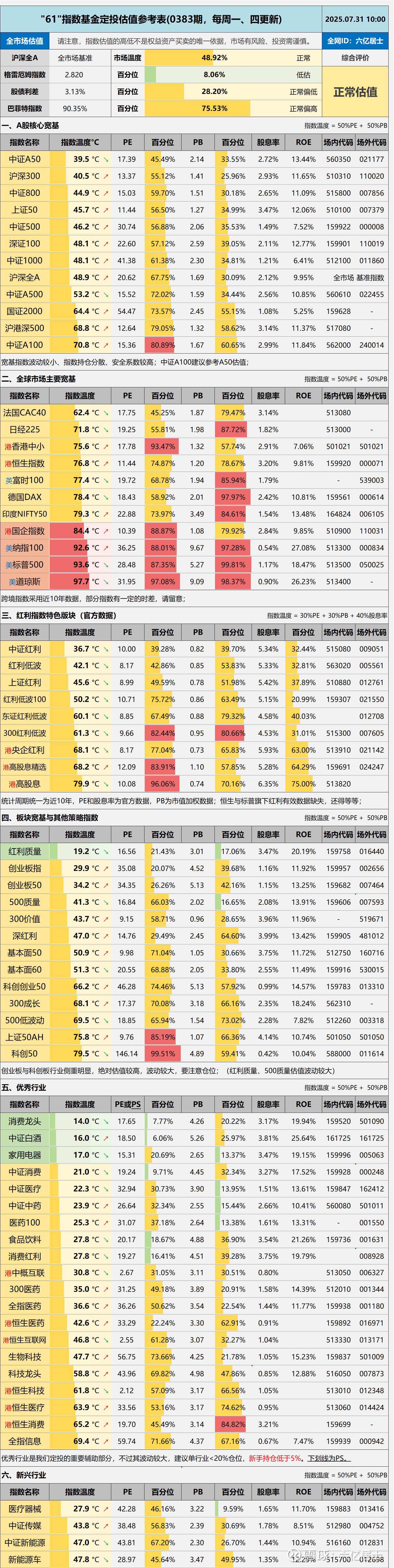The image size is (394, 1568).
Task: Select the 中证白酒 name cell
Action: [25, 1138]
